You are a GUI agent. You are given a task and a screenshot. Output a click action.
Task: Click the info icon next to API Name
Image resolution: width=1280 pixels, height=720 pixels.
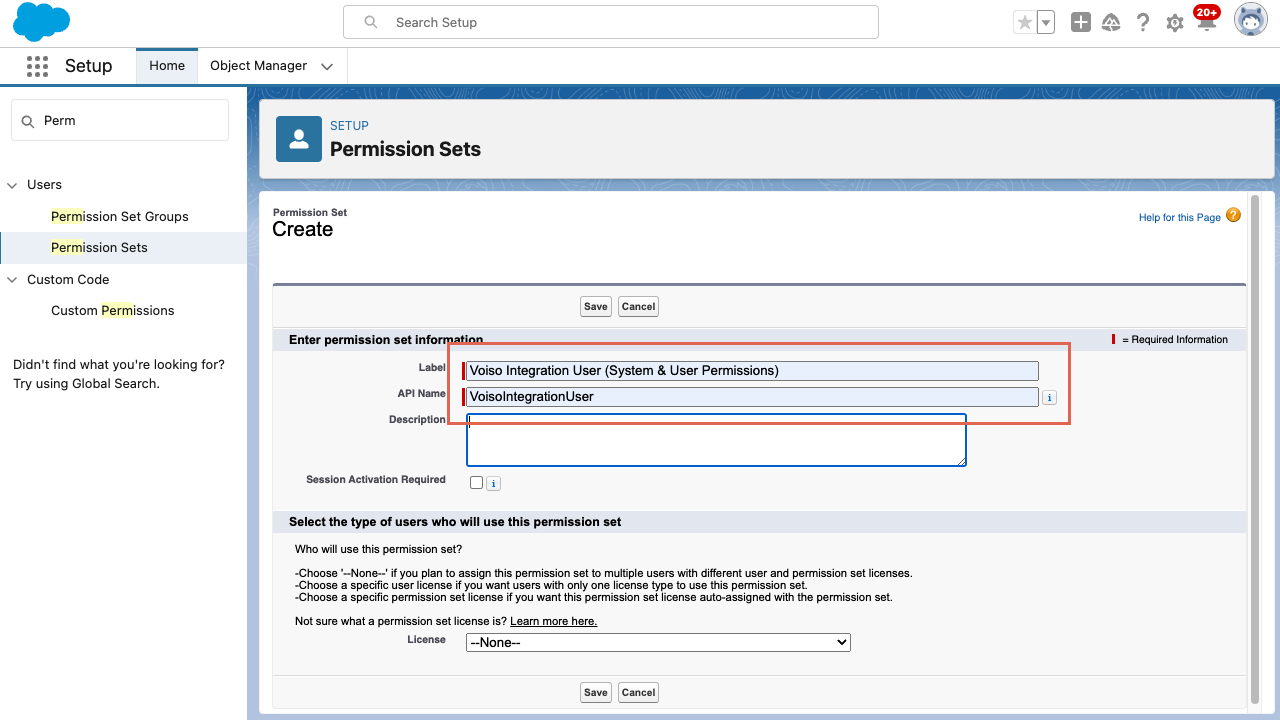click(x=1049, y=398)
